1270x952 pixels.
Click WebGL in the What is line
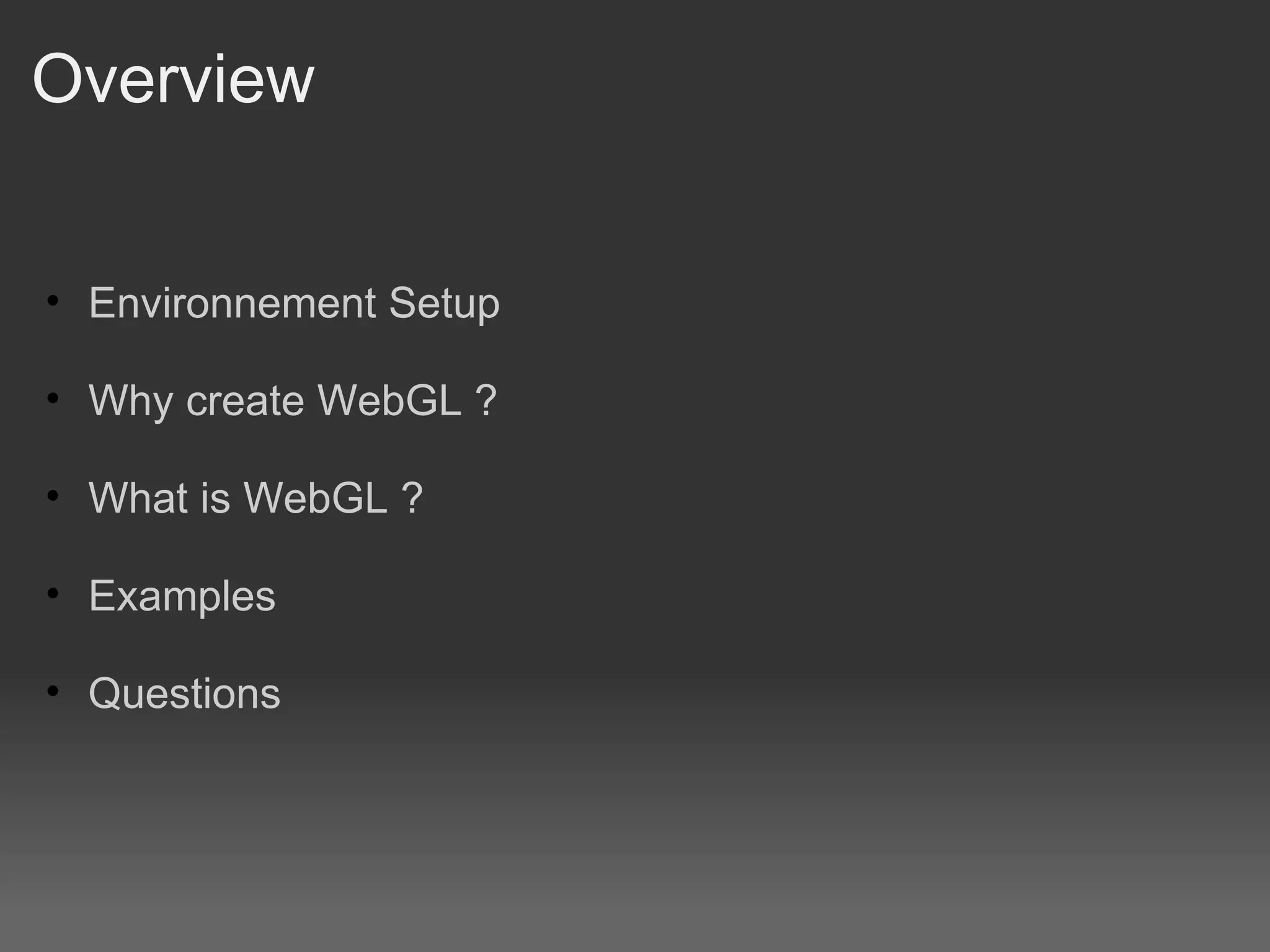(316, 498)
